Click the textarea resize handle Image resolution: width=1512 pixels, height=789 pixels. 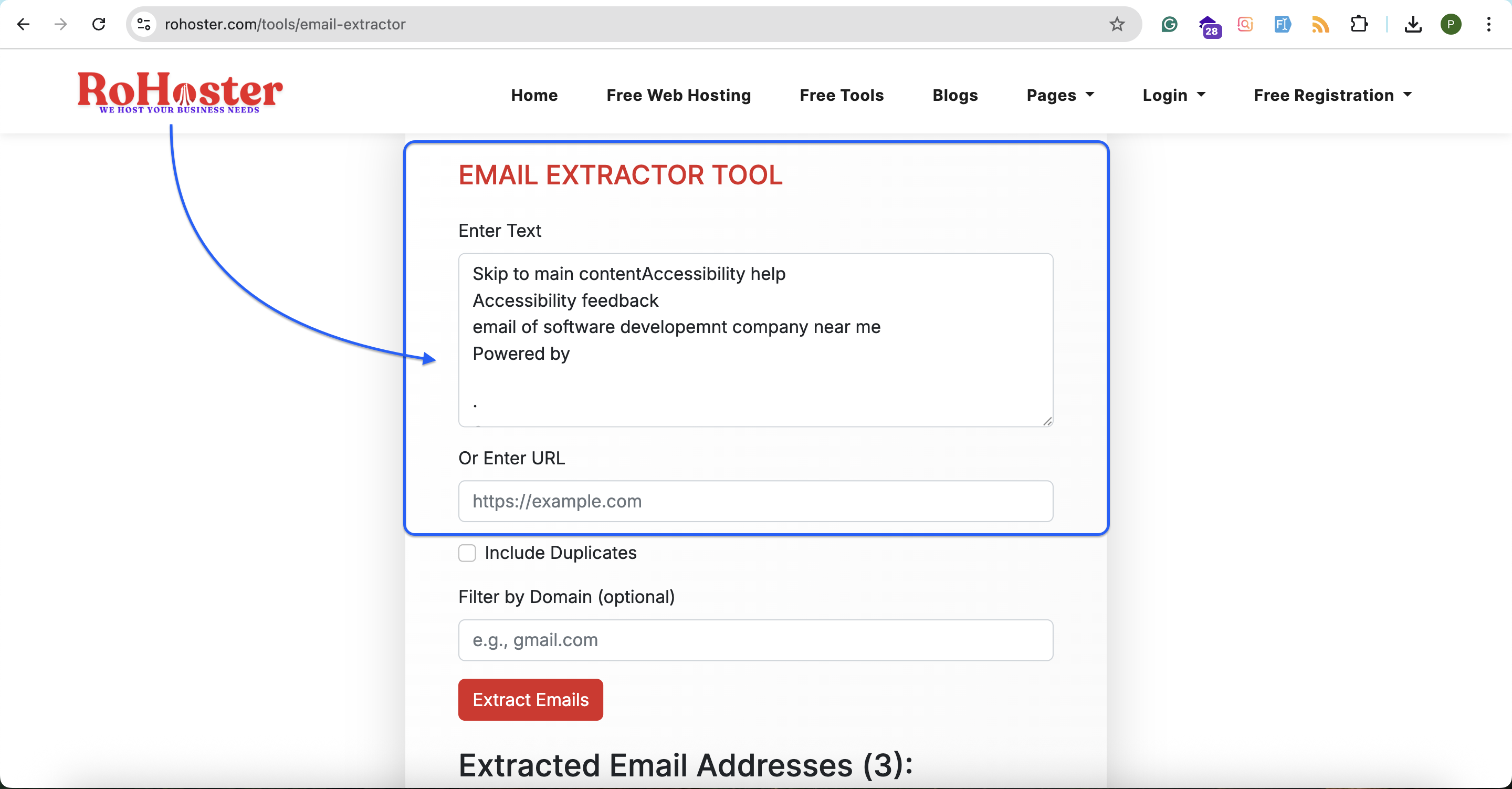[x=1047, y=421]
